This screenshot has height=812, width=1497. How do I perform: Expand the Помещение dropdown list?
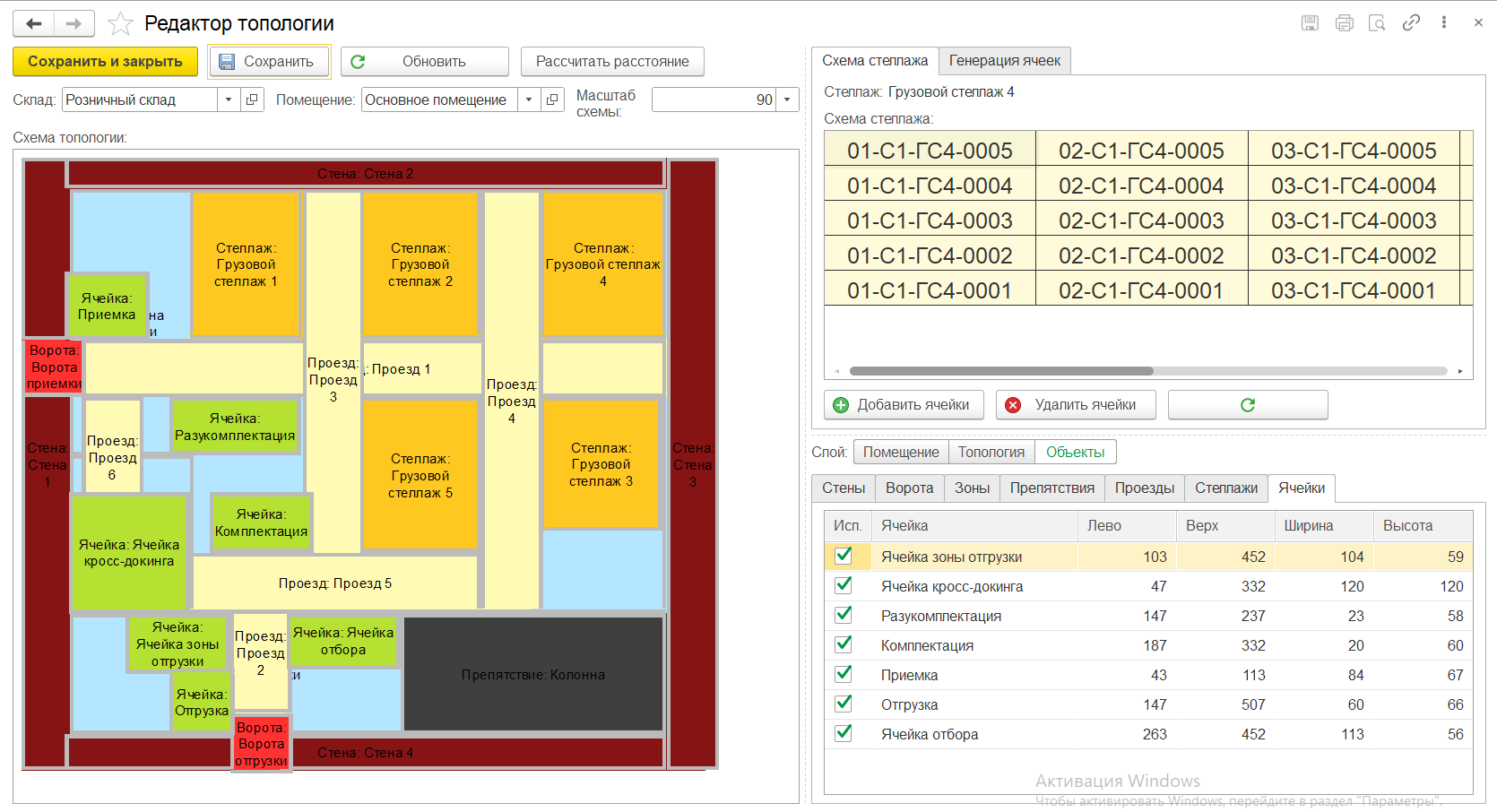(x=529, y=99)
